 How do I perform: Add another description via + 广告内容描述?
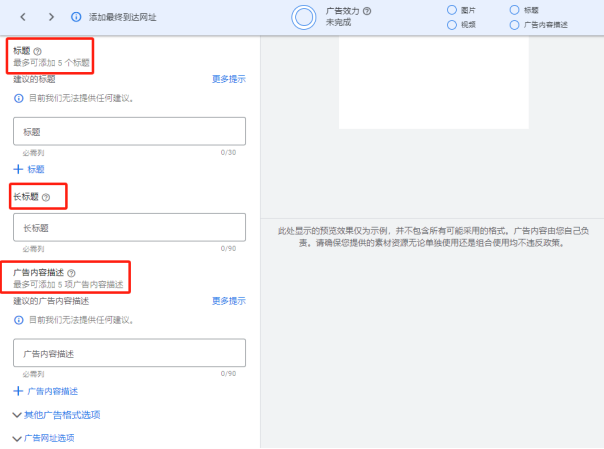click(x=45, y=391)
